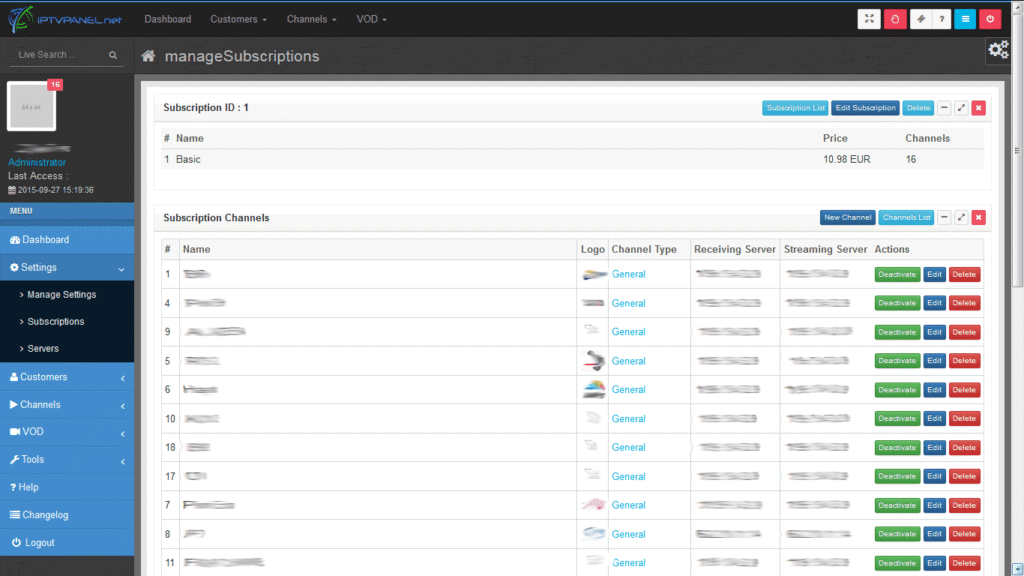Click the red hand icon button
This screenshot has height=576, width=1024.
click(895, 19)
